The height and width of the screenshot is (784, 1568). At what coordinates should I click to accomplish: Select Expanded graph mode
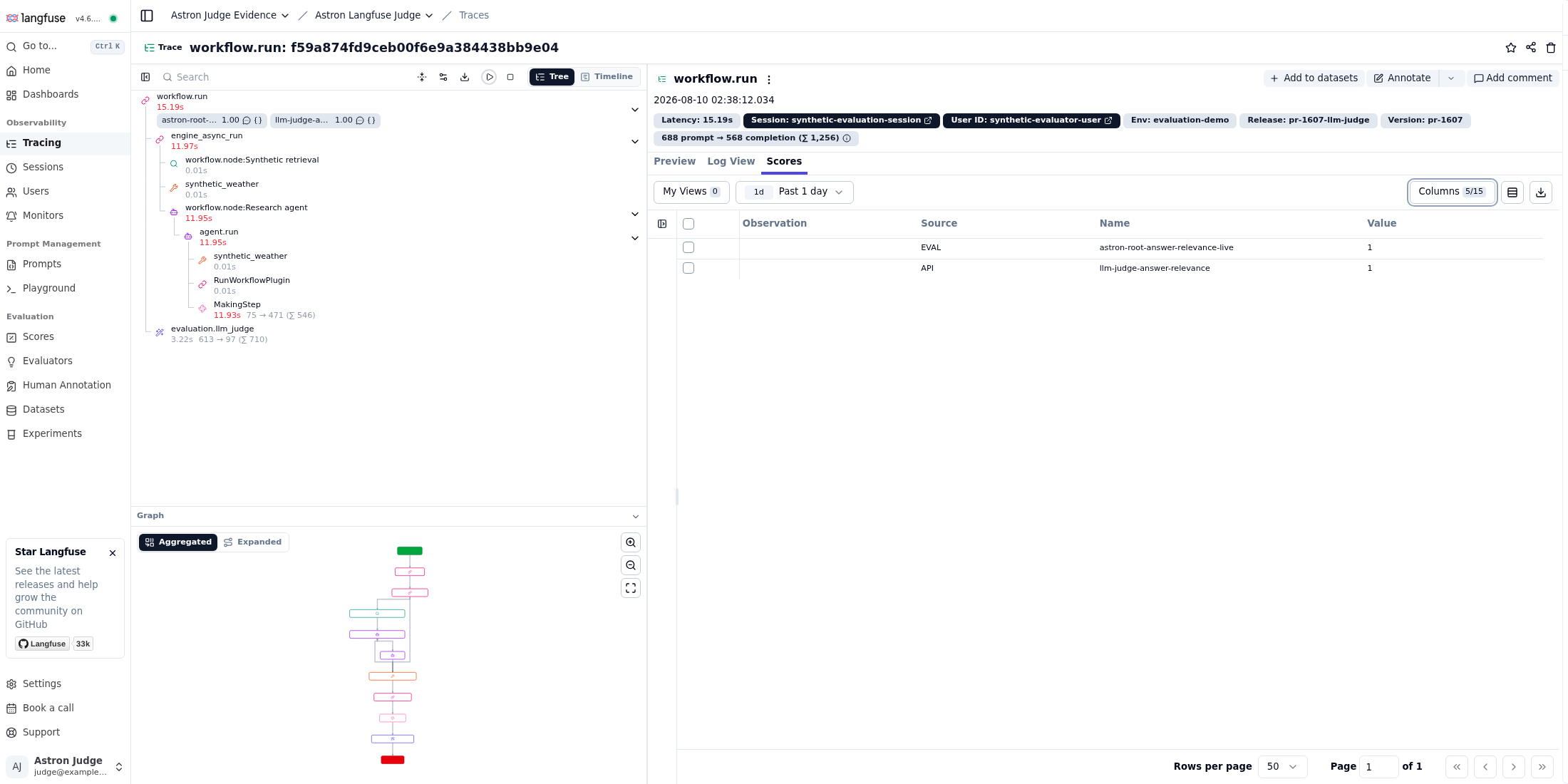(253, 542)
